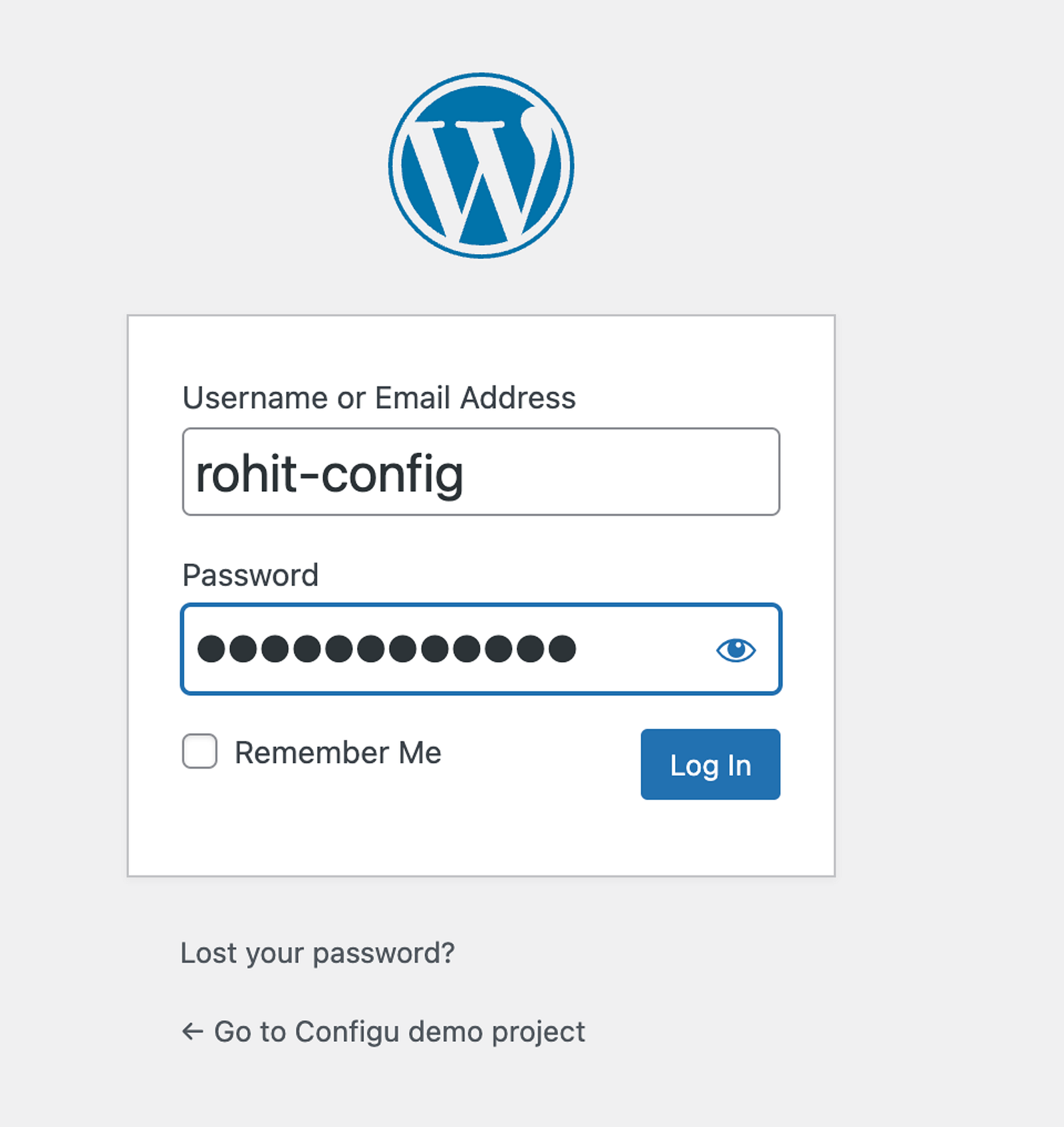The height and width of the screenshot is (1127, 1064).
Task: Reveal hidden password characters
Action: point(735,649)
